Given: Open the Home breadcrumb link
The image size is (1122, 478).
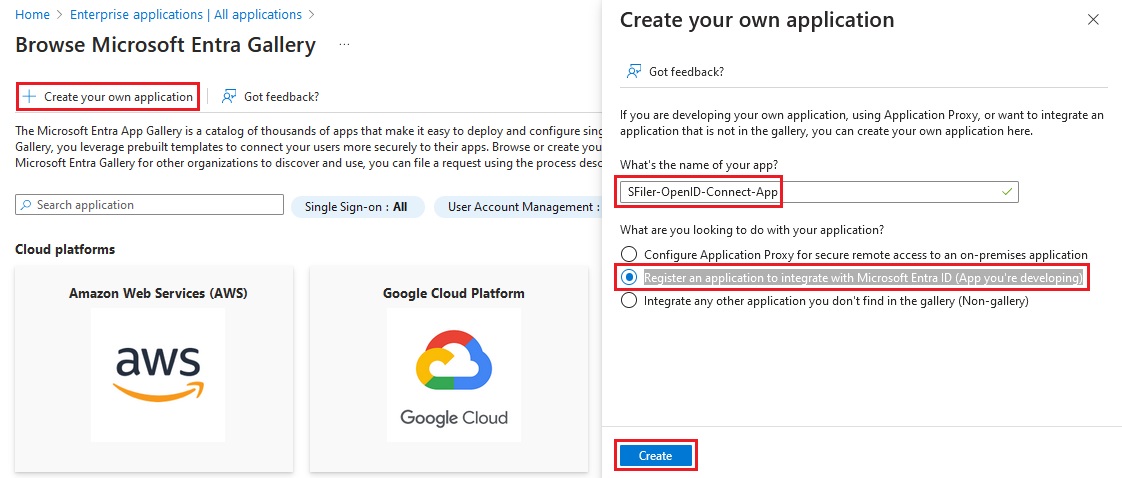Looking at the screenshot, I should (31, 14).
